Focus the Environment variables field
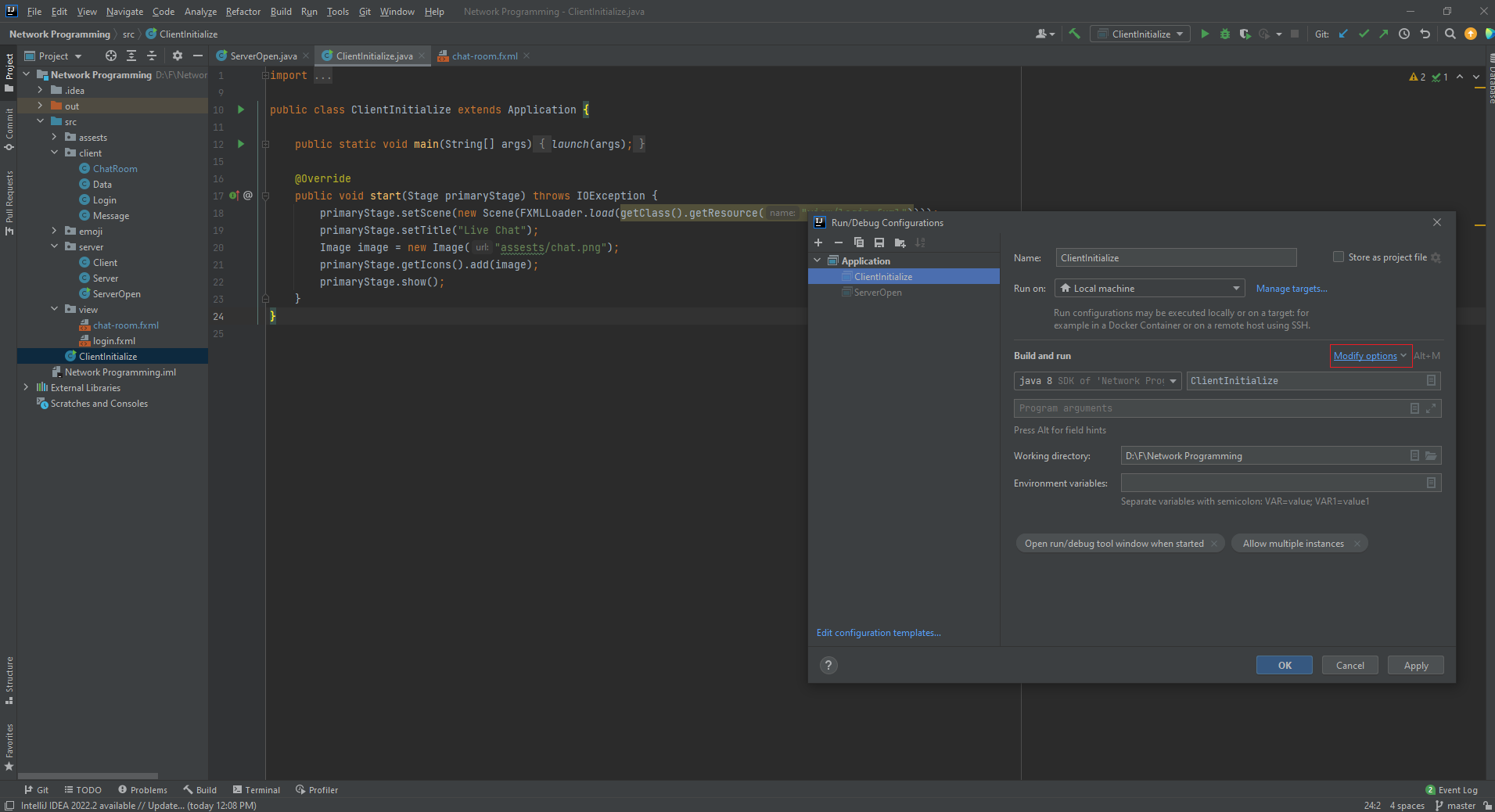1495x812 pixels. pyautogui.click(x=1281, y=483)
